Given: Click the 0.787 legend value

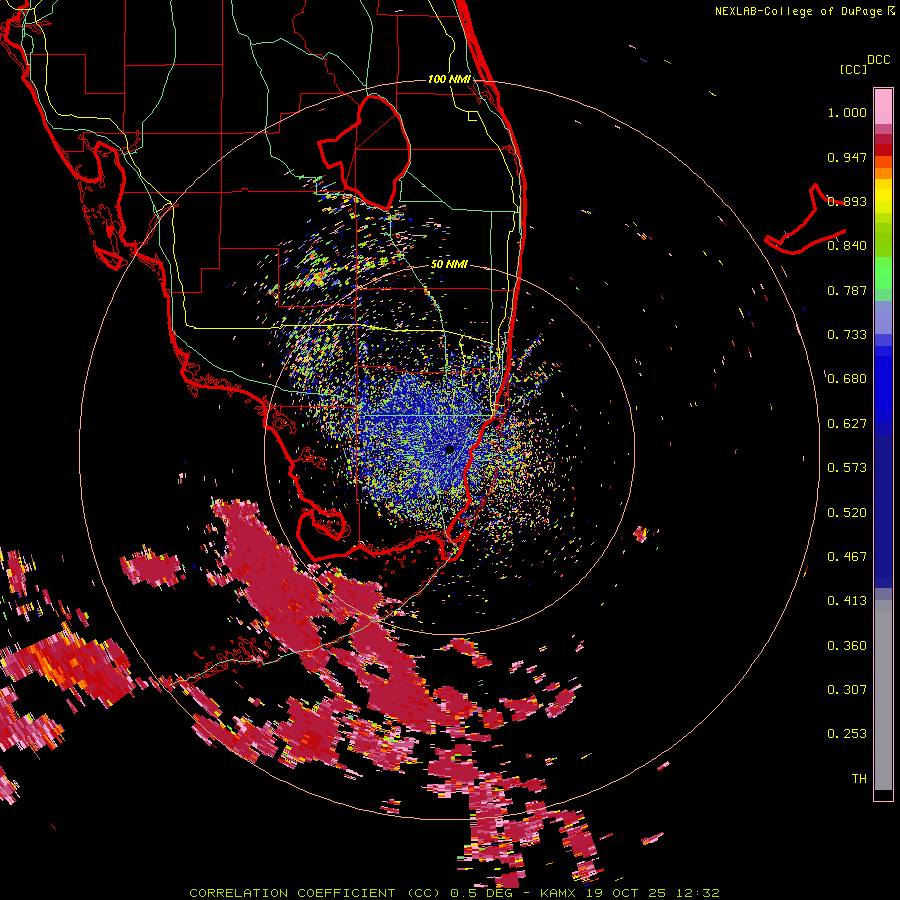Looking at the screenshot, I should (x=847, y=290).
